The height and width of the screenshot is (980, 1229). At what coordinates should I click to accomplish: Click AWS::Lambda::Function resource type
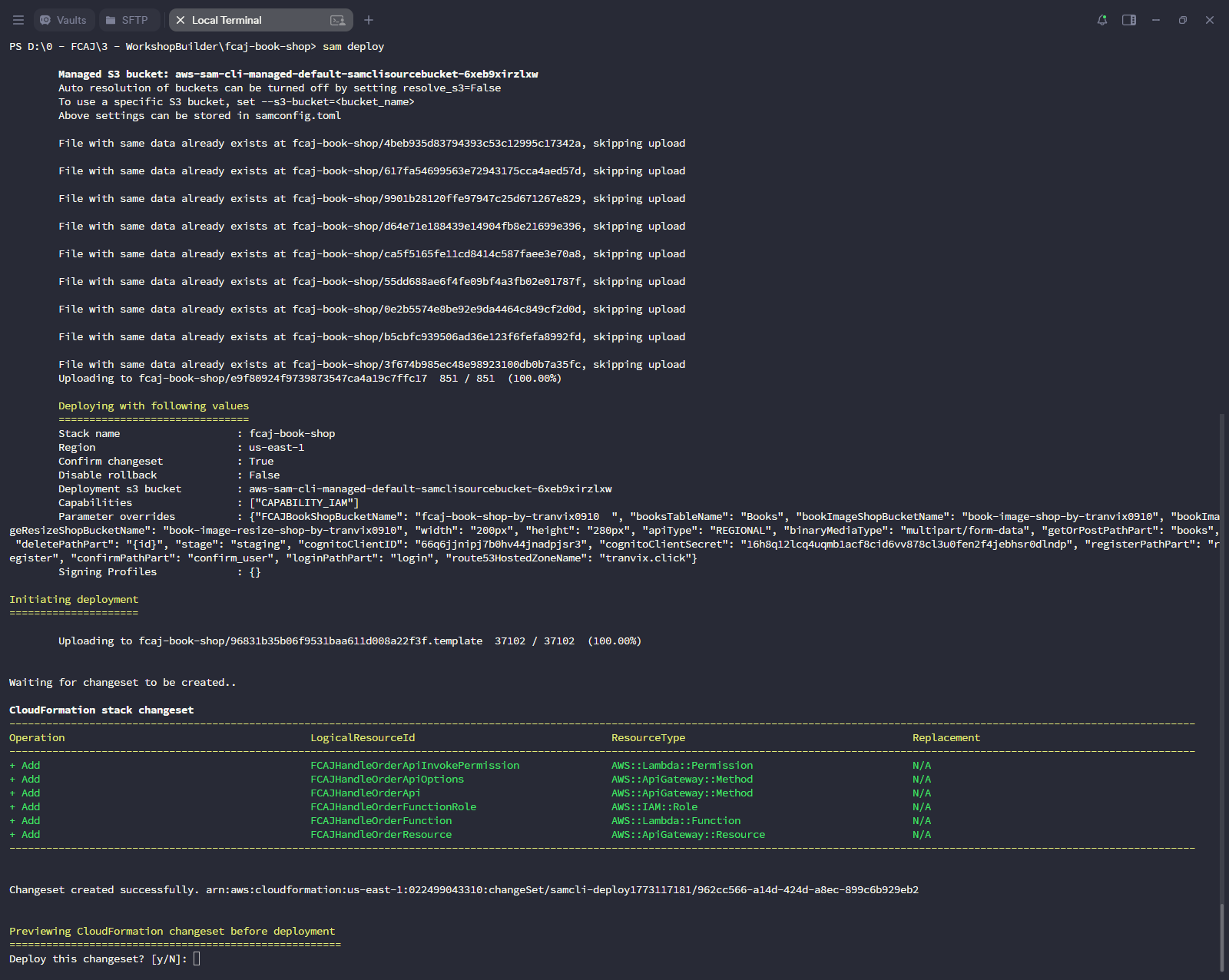point(676,820)
